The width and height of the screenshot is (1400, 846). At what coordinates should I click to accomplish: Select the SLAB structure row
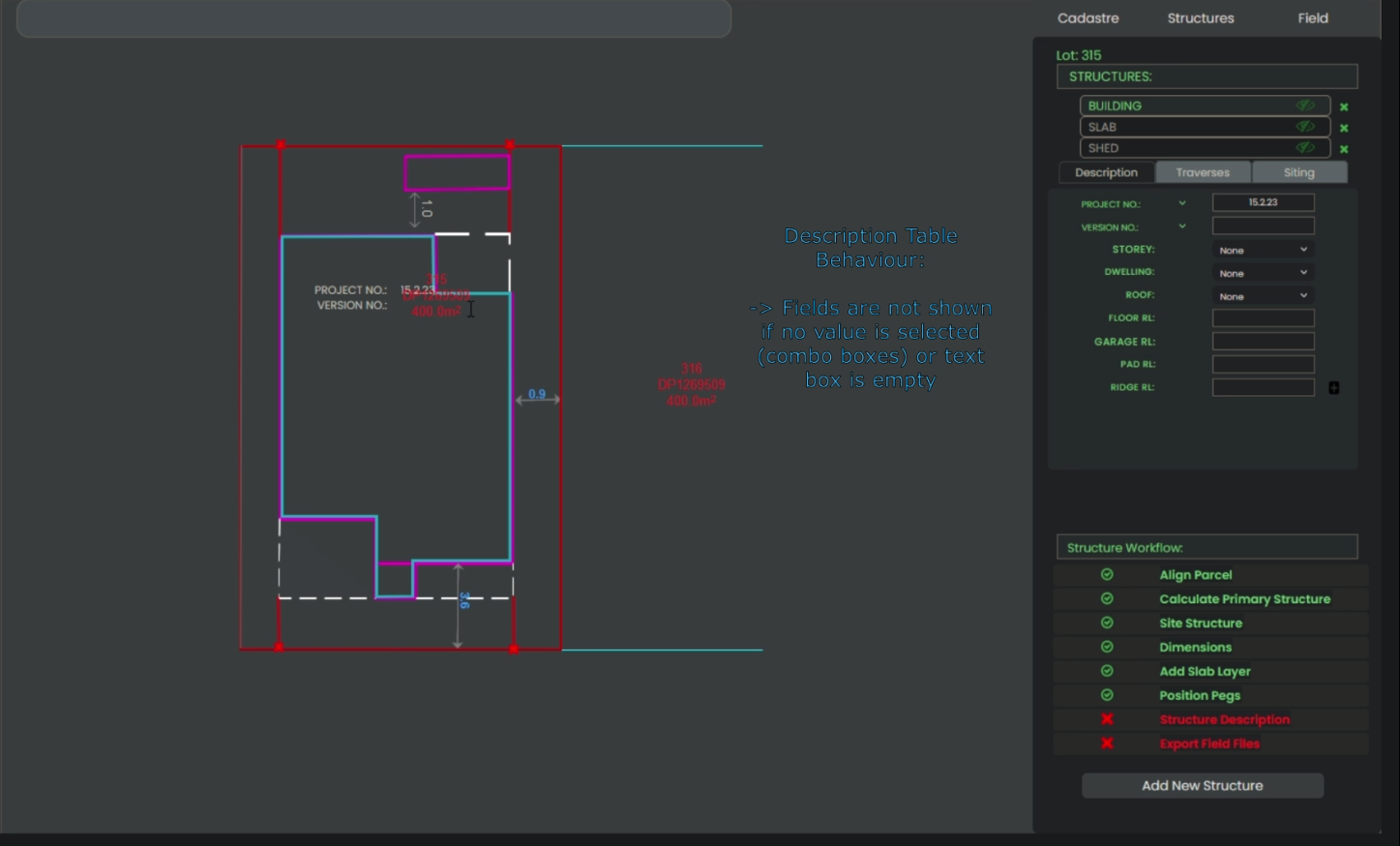pos(1205,127)
